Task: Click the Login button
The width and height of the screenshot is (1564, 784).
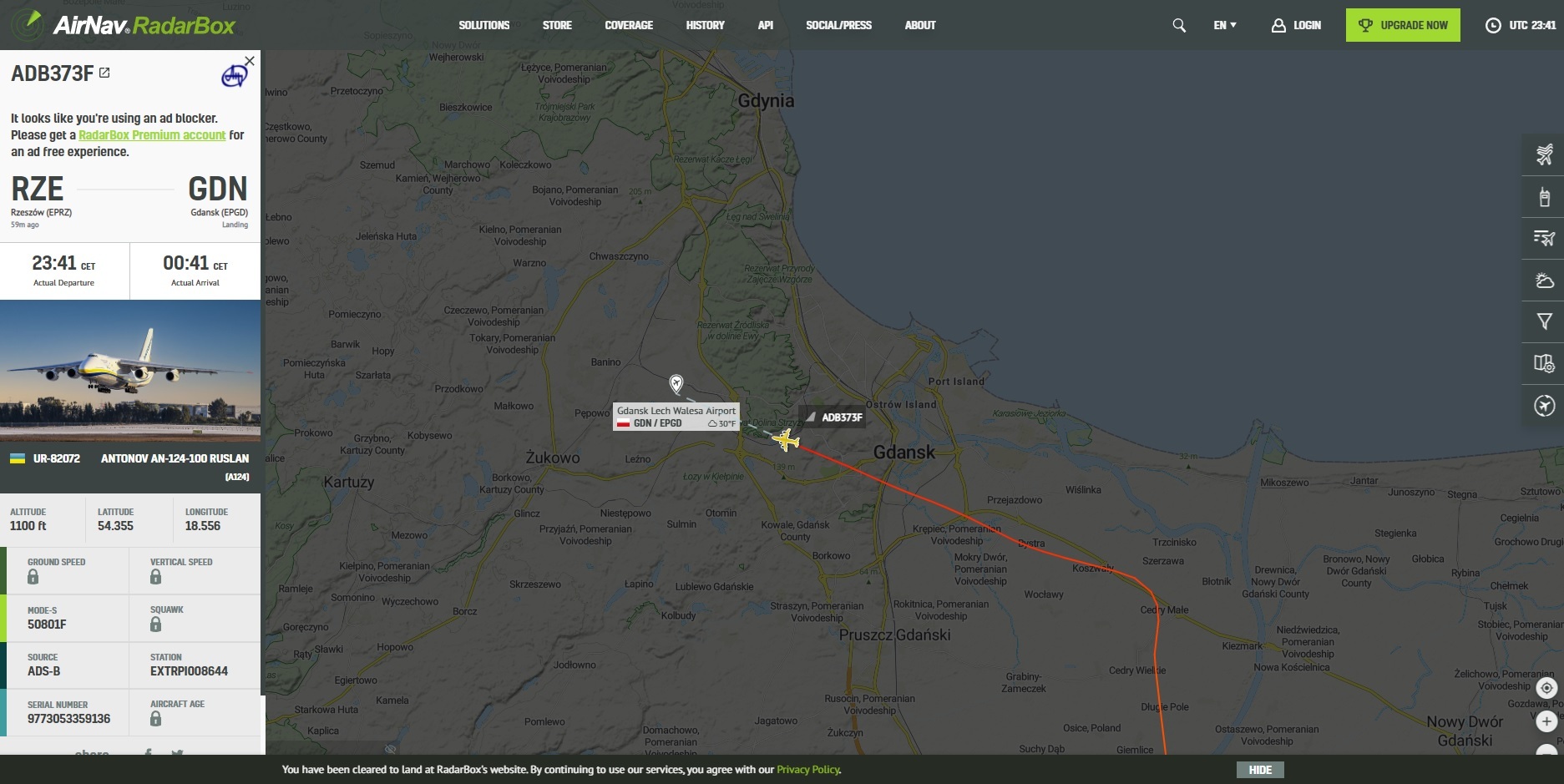Action: point(1296,25)
